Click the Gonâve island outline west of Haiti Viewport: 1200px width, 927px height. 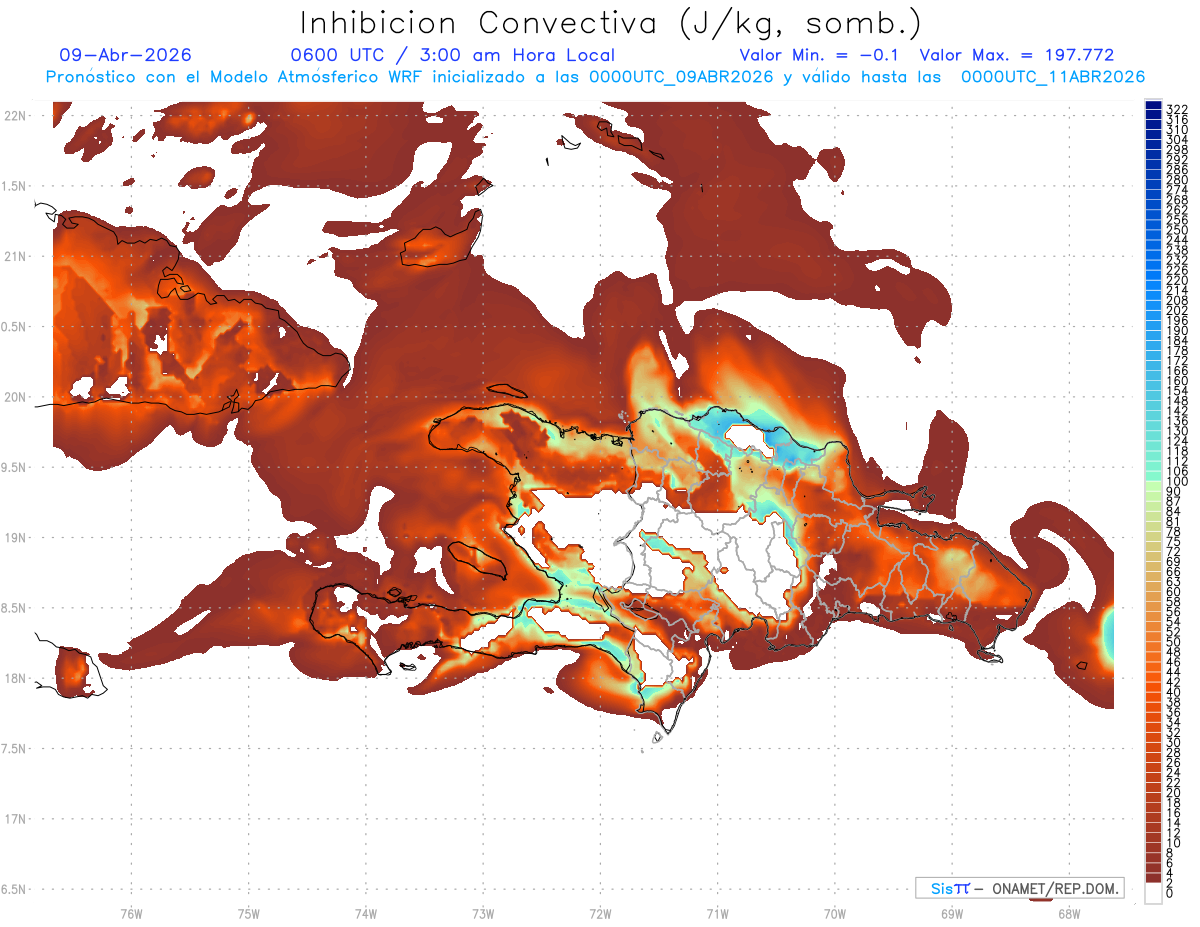(478, 560)
